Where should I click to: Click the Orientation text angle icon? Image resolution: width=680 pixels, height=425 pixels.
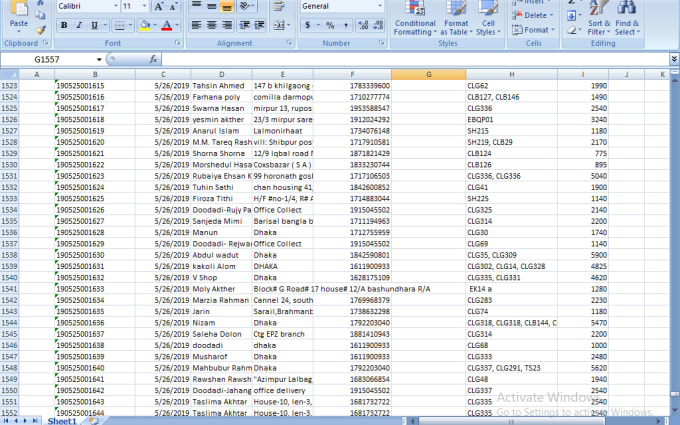(247, 6)
